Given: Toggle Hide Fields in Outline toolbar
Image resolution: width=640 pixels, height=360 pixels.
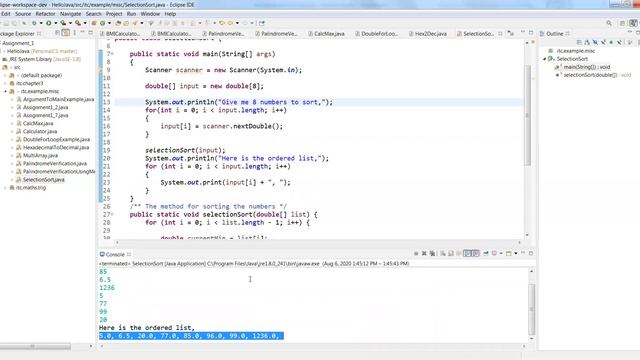Looking at the screenshot, I should pos(596,42).
